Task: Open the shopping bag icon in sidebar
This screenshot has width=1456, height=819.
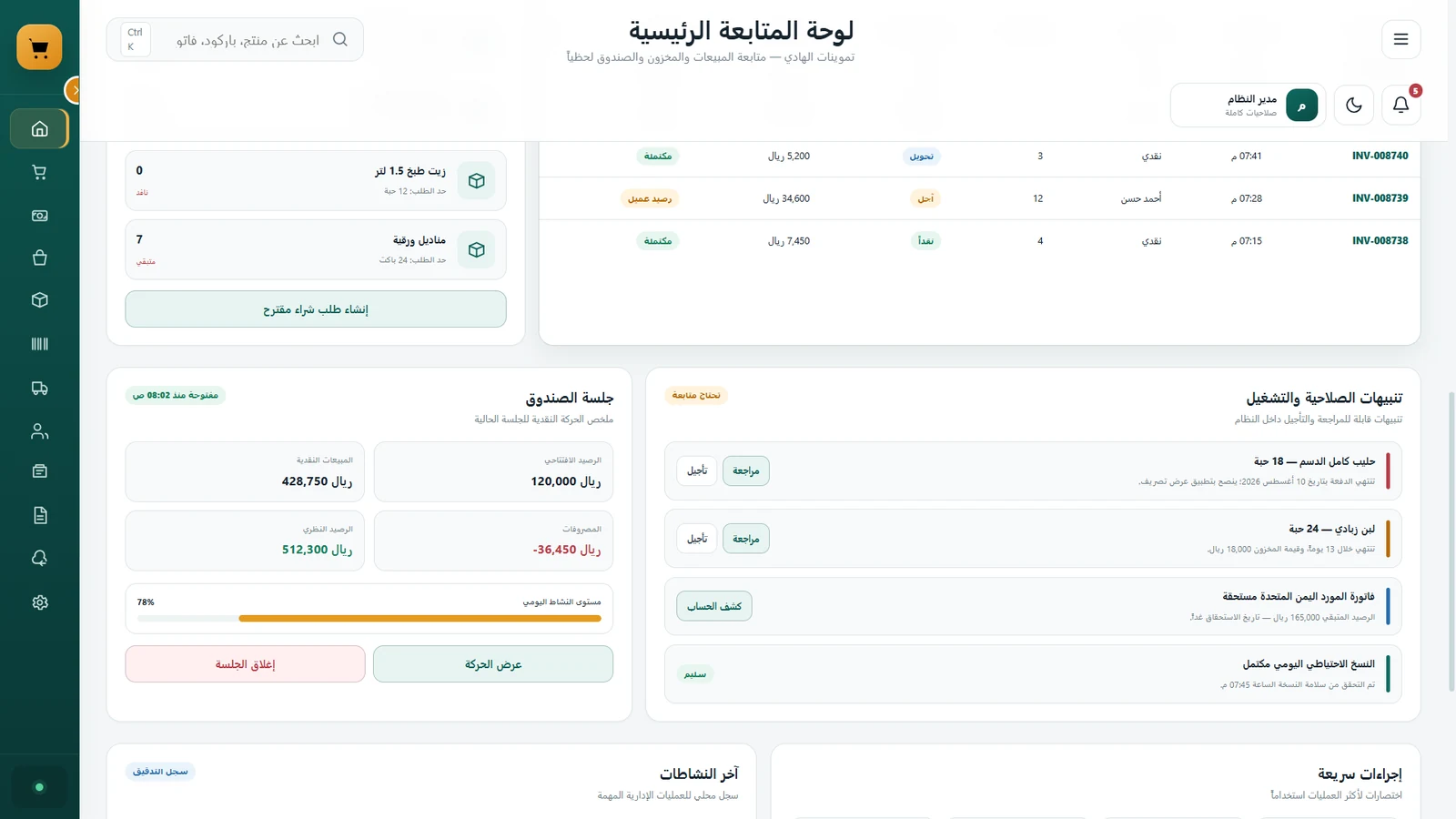Action: point(39,258)
